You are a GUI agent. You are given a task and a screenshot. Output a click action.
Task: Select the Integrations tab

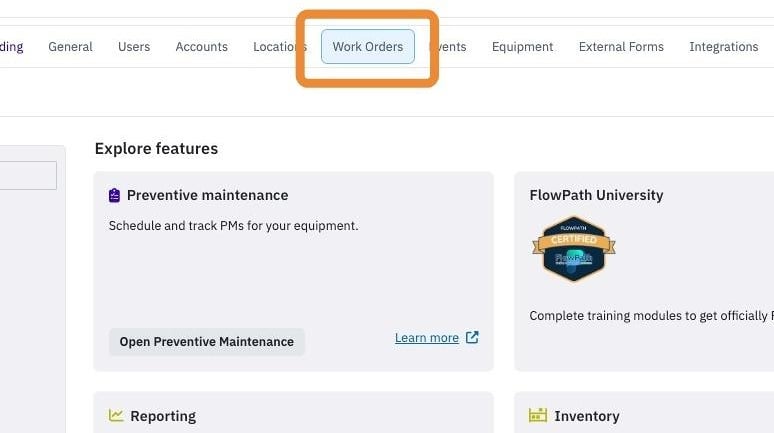724,46
